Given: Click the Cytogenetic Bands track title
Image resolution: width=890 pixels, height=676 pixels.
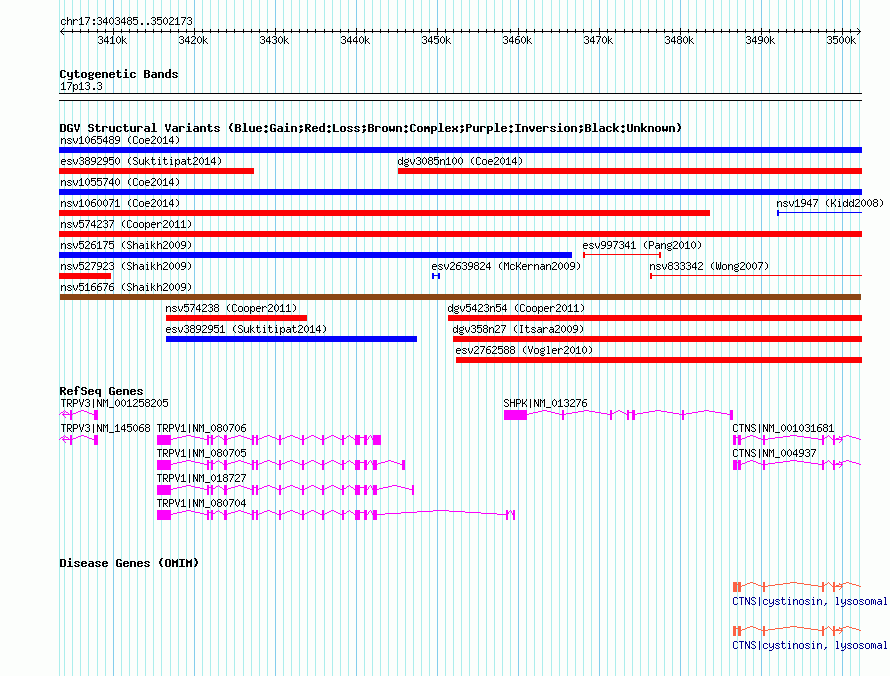Looking at the screenshot, I should point(119,74).
